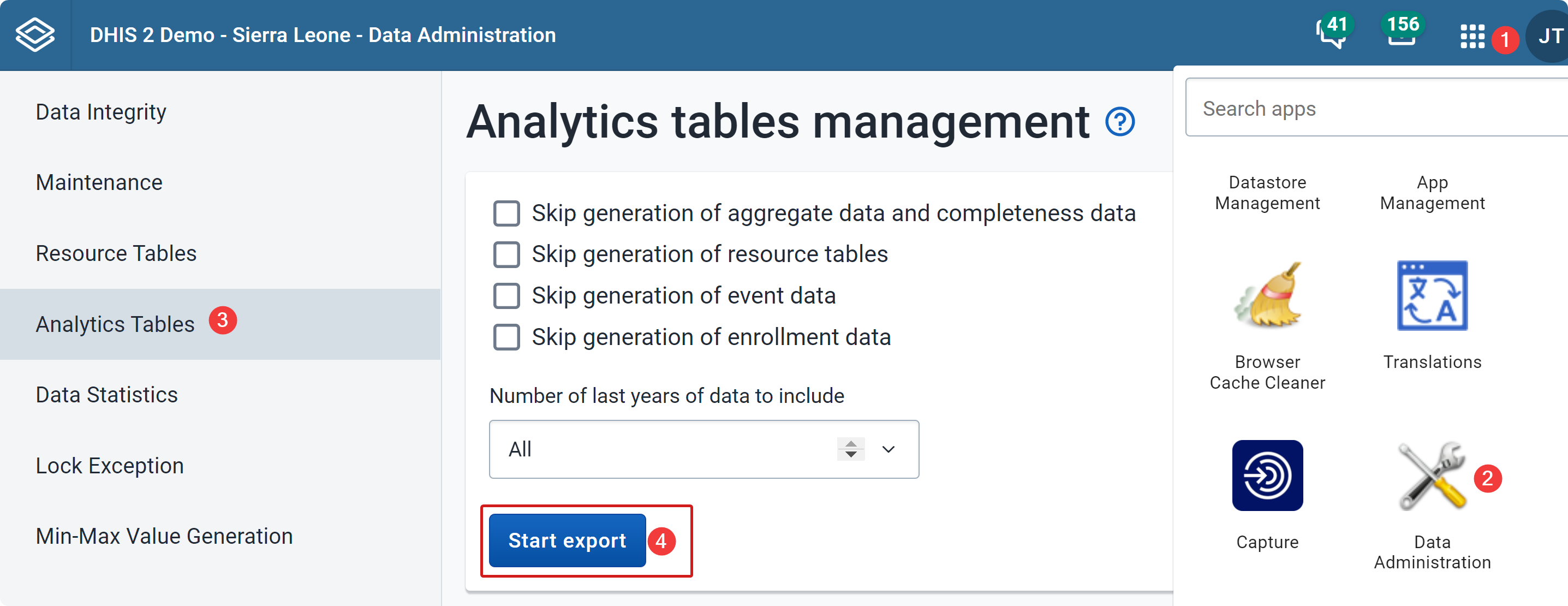Select Resource Tables in sidebar
This screenshot has width=1568, height=606.
[x=220, y=253]
